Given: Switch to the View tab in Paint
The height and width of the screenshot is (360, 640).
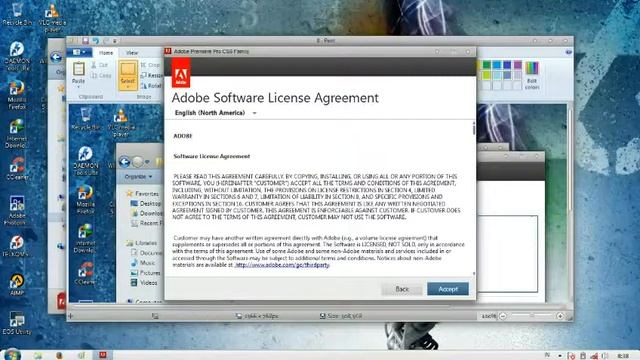Looking at the screenshot, I should [132, 53].
